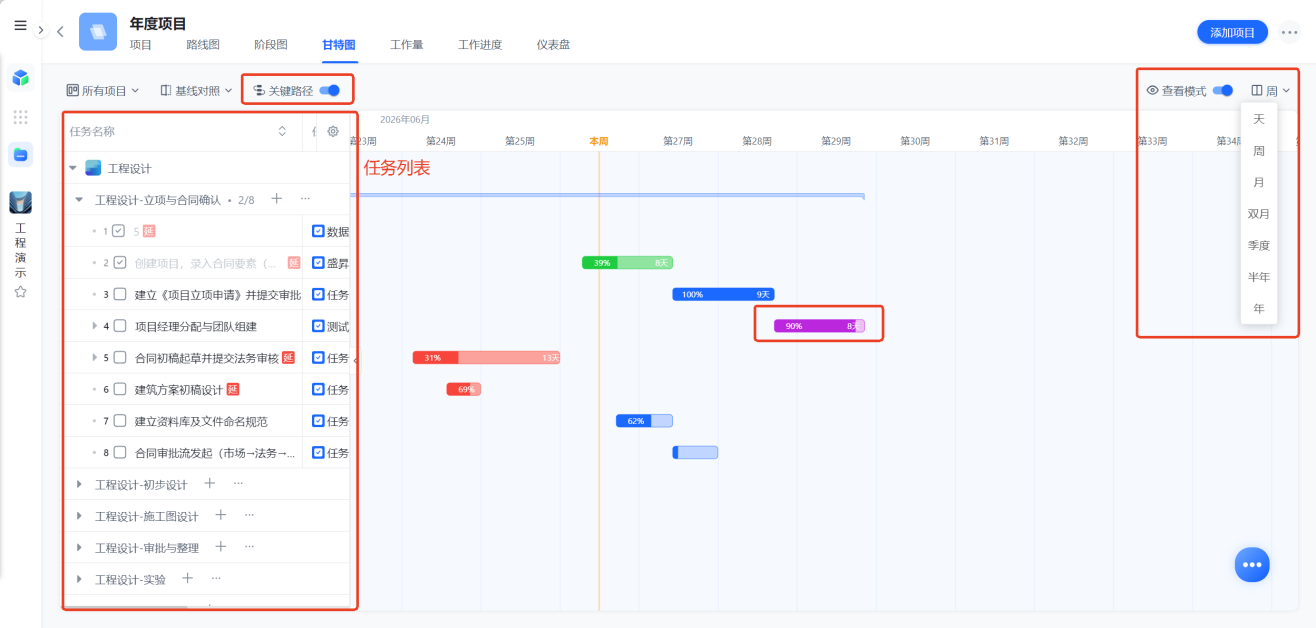The width and height of the screenshot is (1316, 628).
Task: Expand the 工程设计-初步设计 group
Action: click(79, 484)
